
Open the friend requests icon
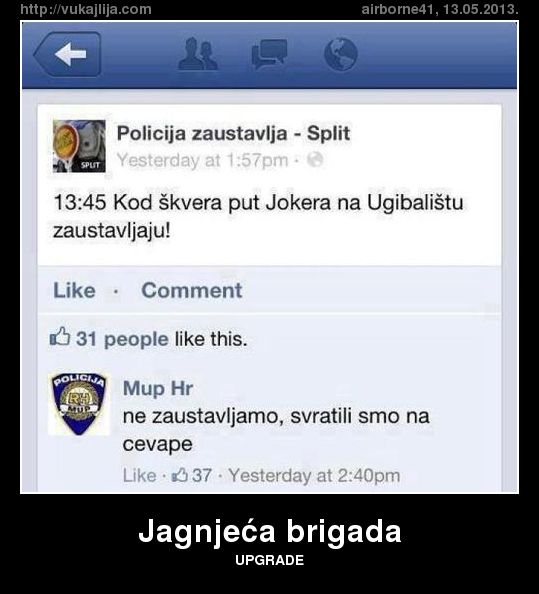click(x=198, y=54)
